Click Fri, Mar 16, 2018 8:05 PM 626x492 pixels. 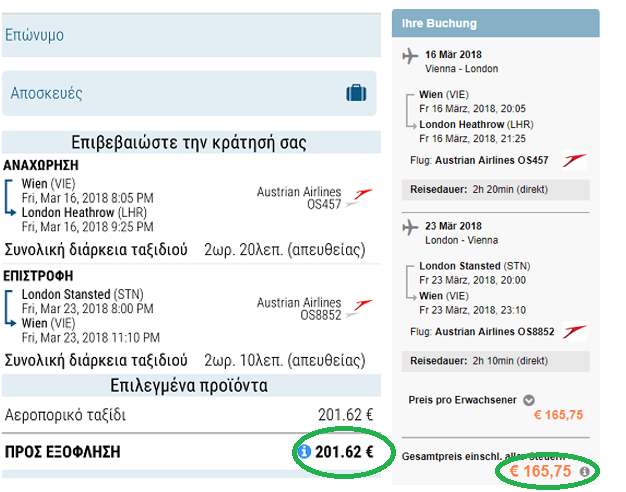tap(87, 198)
